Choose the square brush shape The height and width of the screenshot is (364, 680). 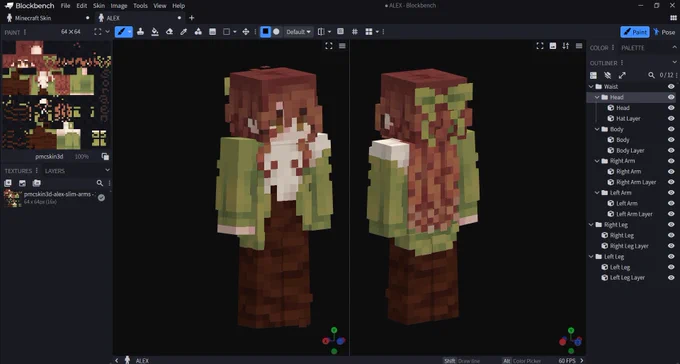(265, 32)
